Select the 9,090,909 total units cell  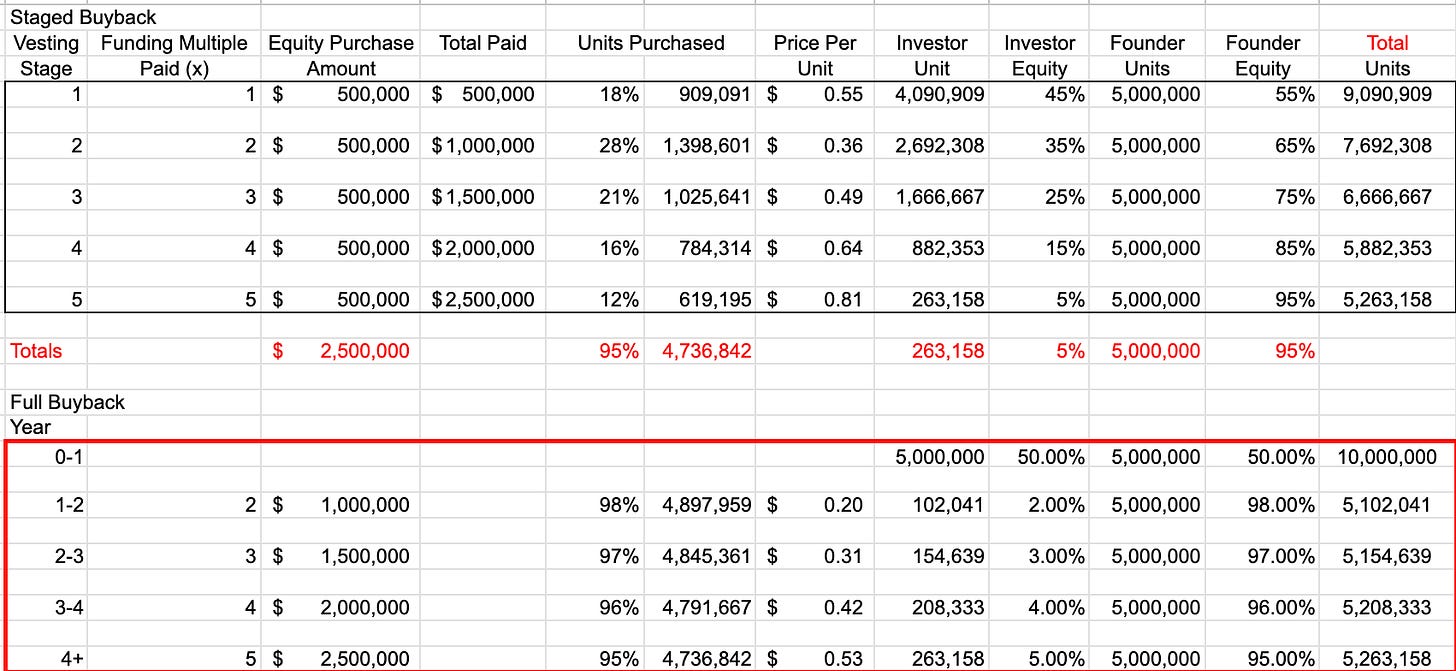tap(1387, 95)
